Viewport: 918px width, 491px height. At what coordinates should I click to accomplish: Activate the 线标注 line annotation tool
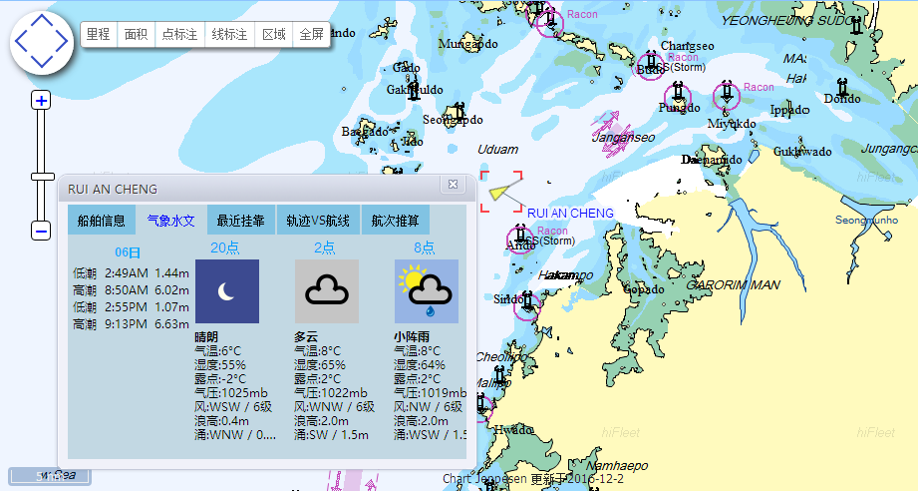click(x=230, y=34)
